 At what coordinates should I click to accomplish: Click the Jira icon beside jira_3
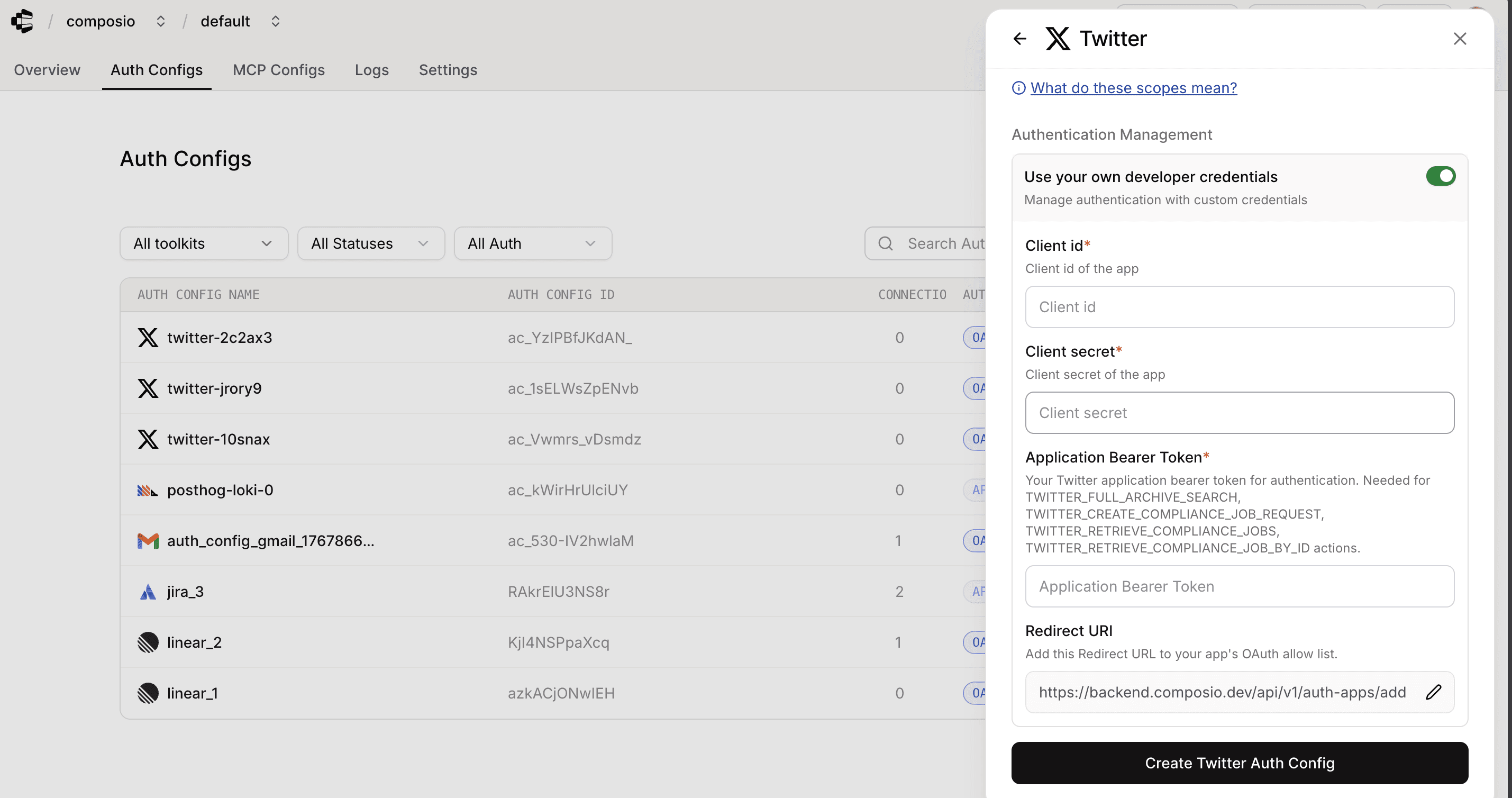pyautogui.click(x=148, y=592)
